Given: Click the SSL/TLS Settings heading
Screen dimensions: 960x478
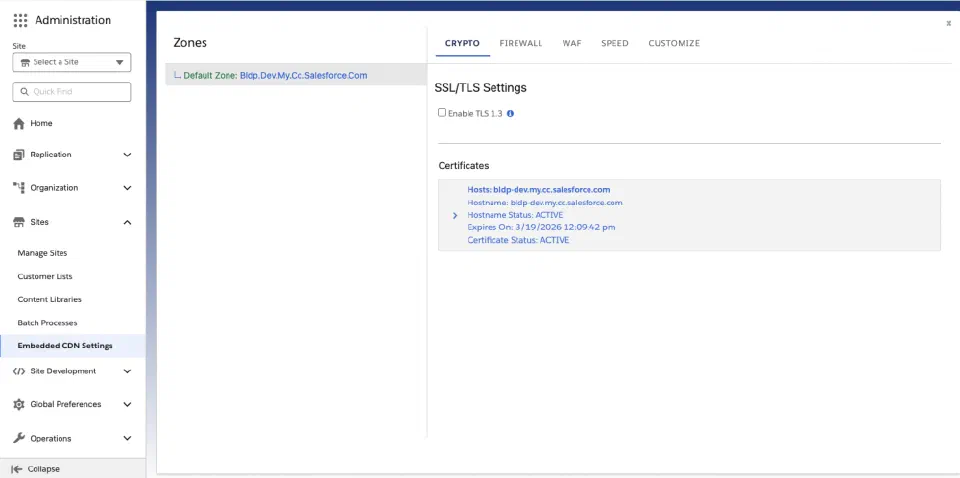Looking at the screenshot, I should point(481,88).
